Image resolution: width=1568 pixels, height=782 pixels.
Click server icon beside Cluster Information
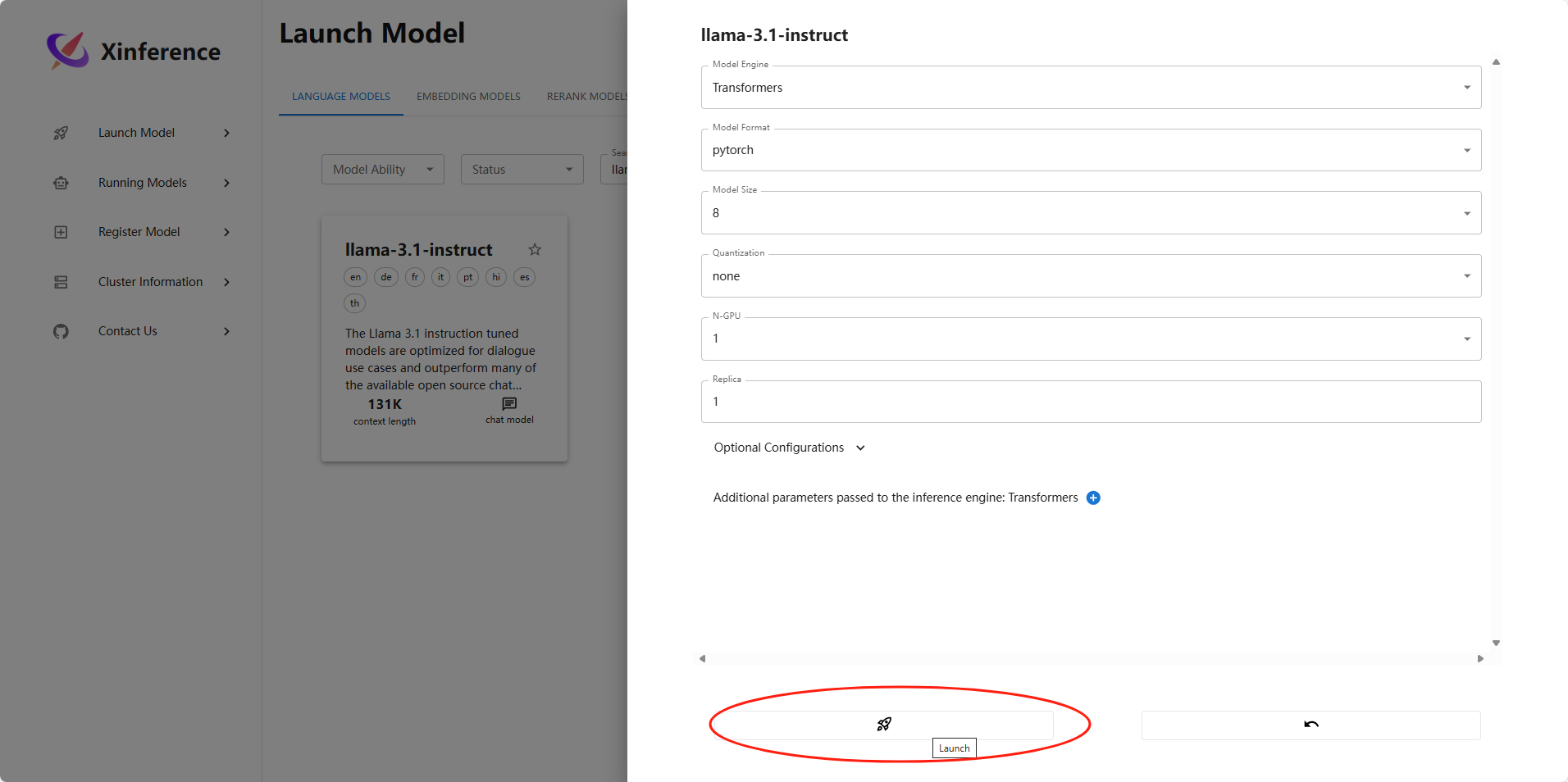[x=61, y=282]
